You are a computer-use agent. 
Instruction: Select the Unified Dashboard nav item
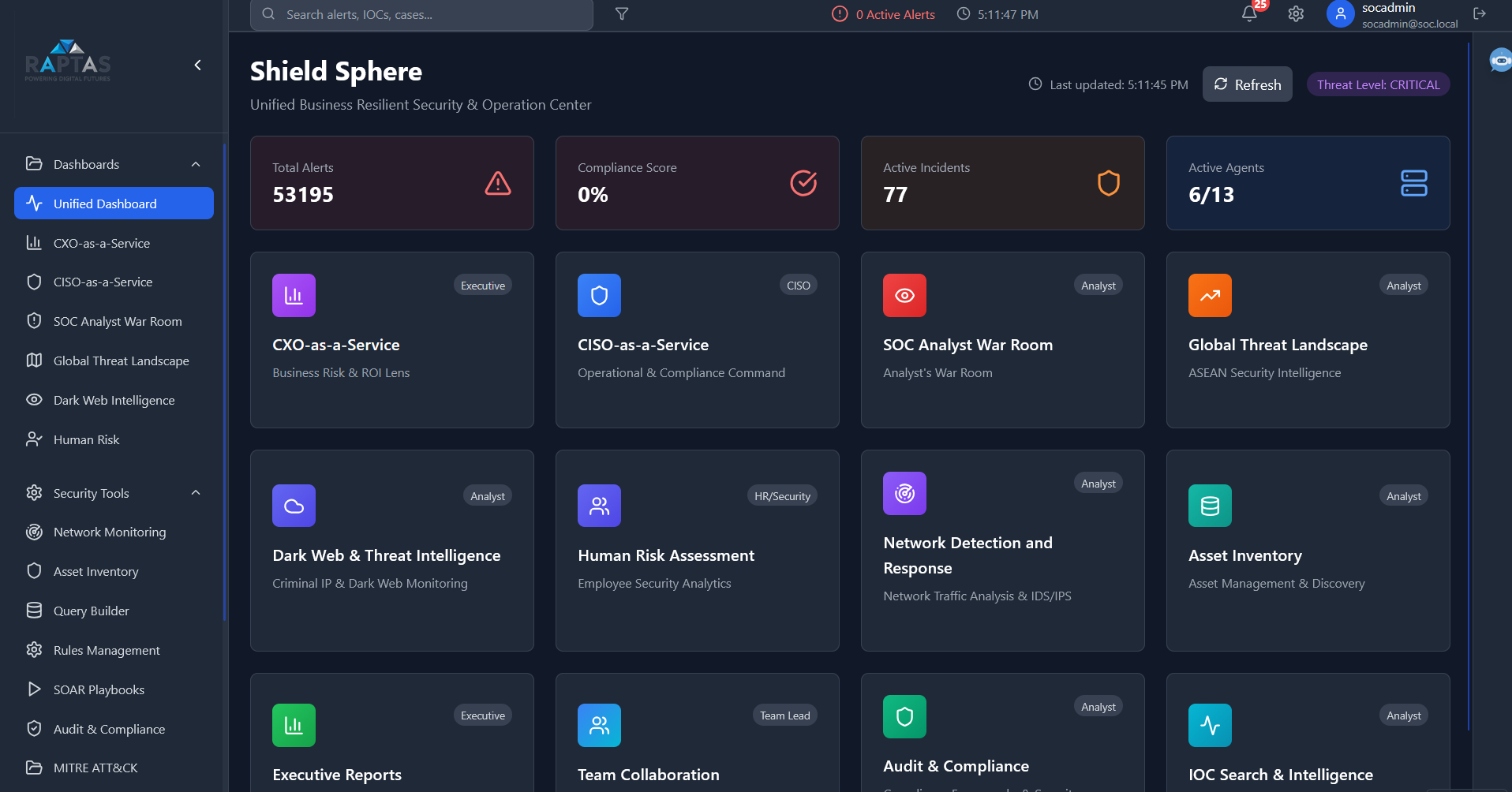(105, 203)
